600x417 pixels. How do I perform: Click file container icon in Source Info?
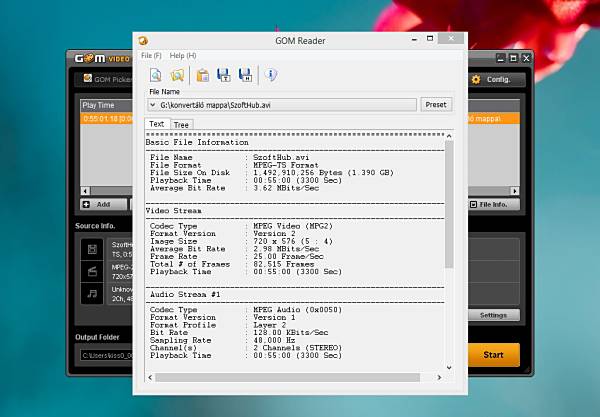click(x=92, y=250)
